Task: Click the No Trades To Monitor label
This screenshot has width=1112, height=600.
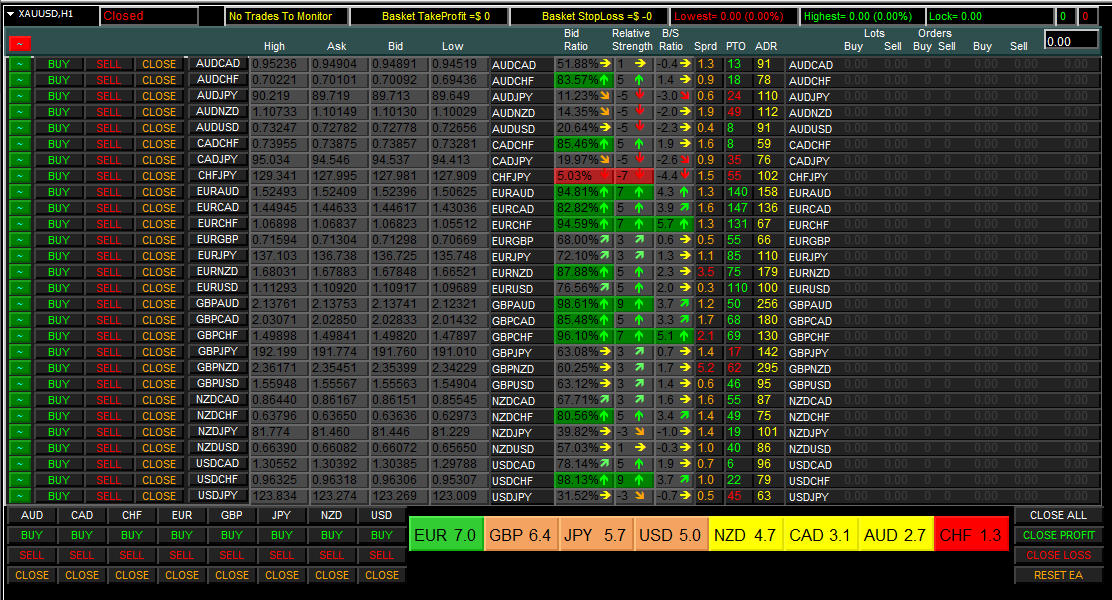Action: (x=287, y=16)
